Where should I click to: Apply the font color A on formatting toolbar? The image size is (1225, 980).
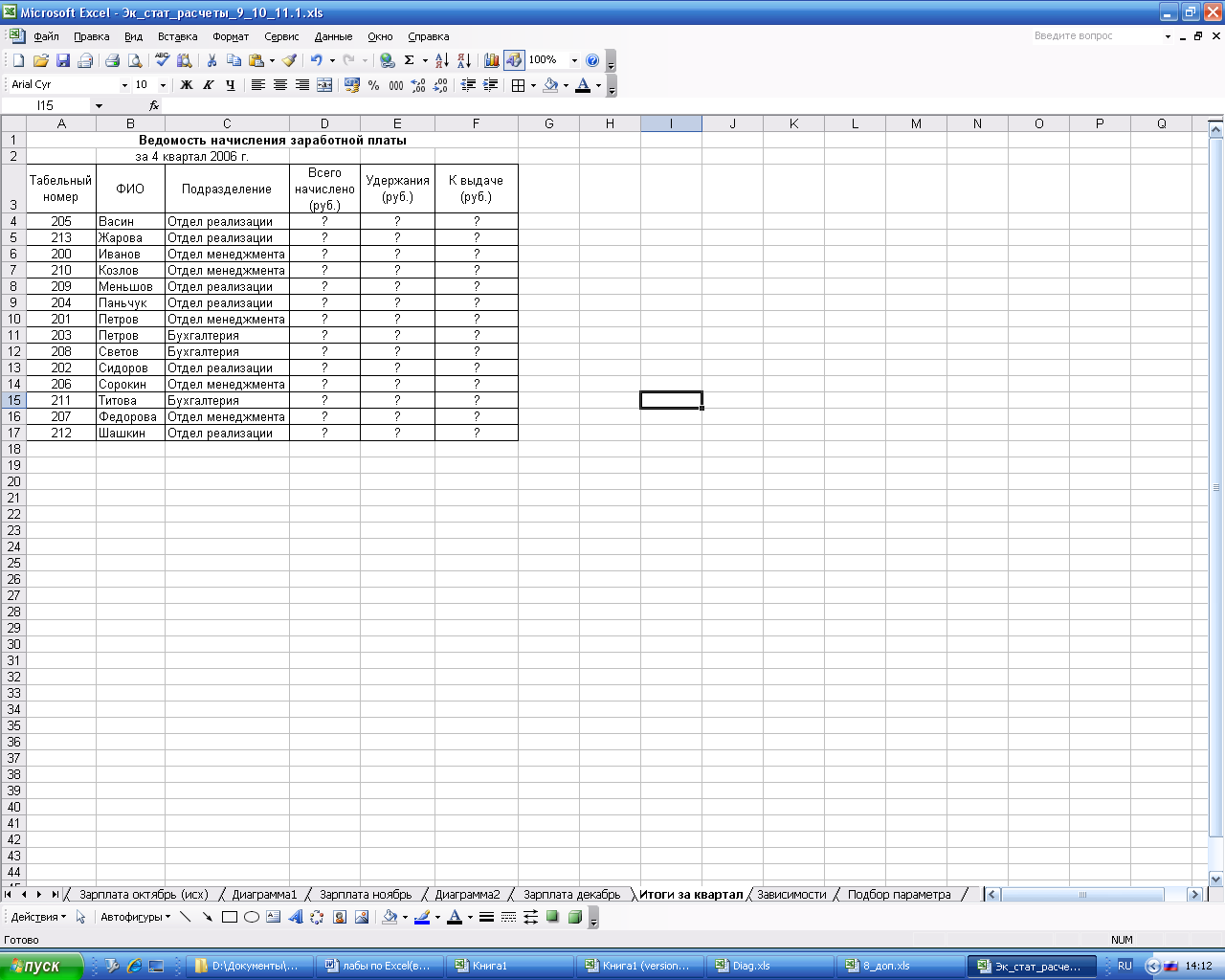[583, 85]
